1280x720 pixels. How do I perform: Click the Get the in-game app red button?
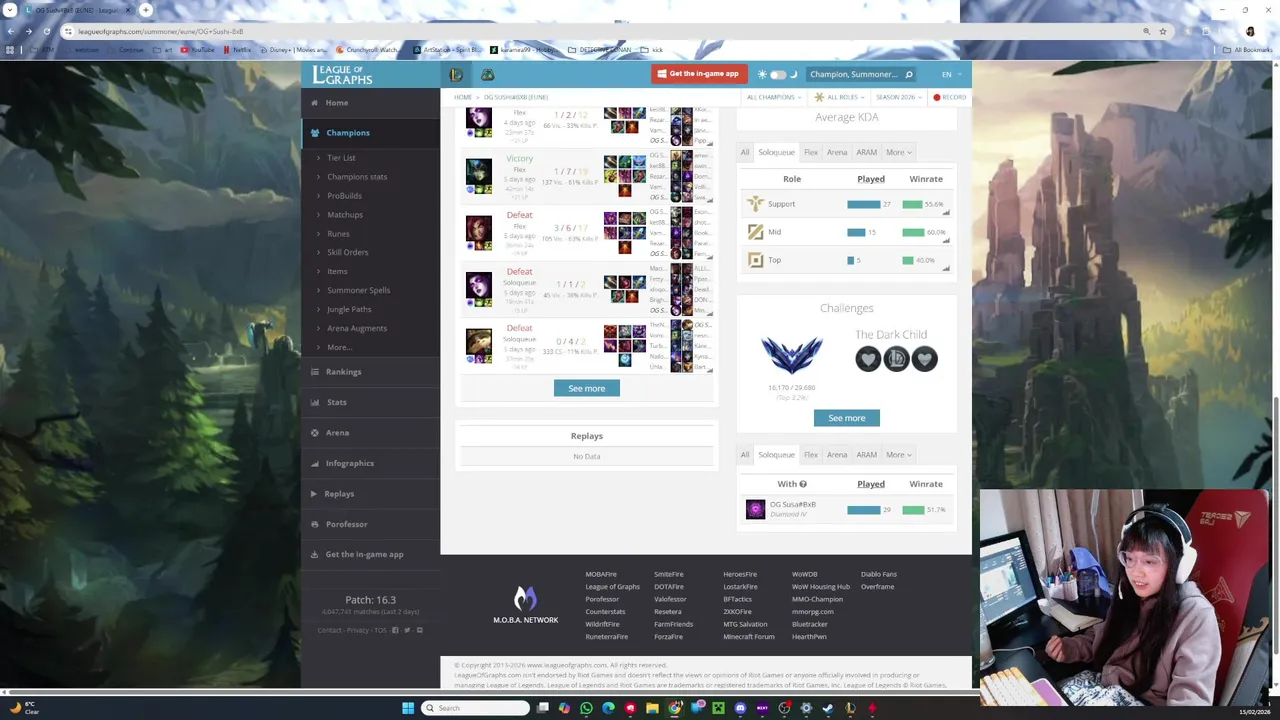point(700,74)
